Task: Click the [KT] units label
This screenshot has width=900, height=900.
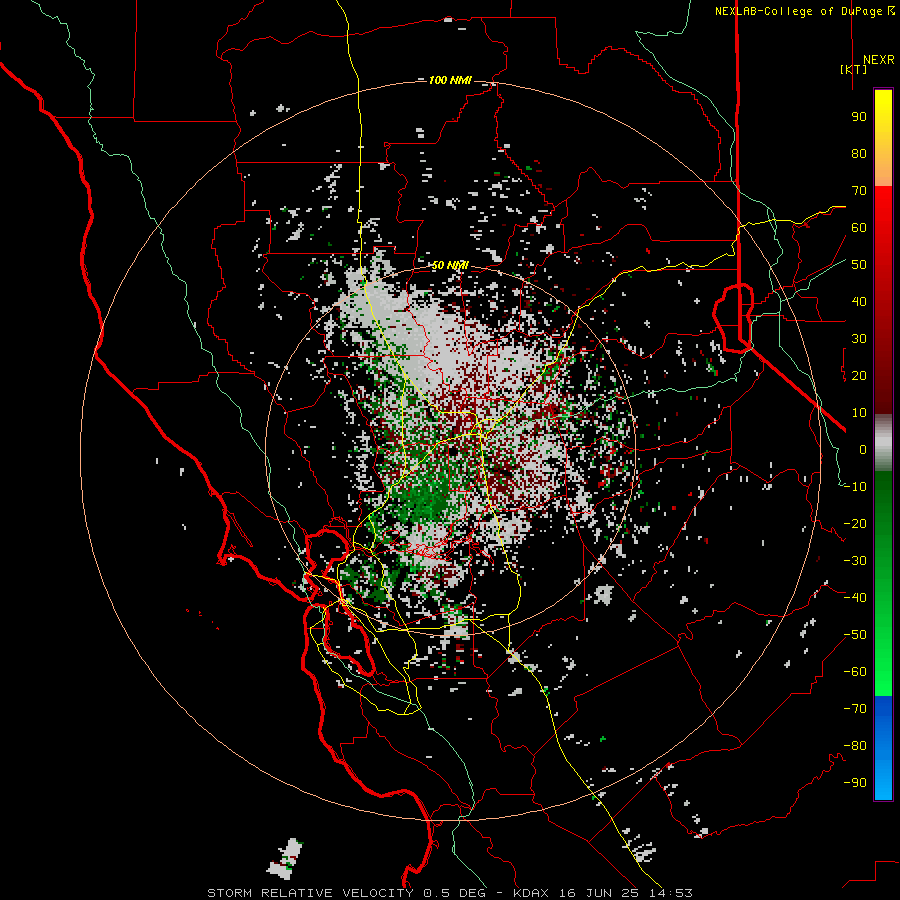Action: (854, 69)
